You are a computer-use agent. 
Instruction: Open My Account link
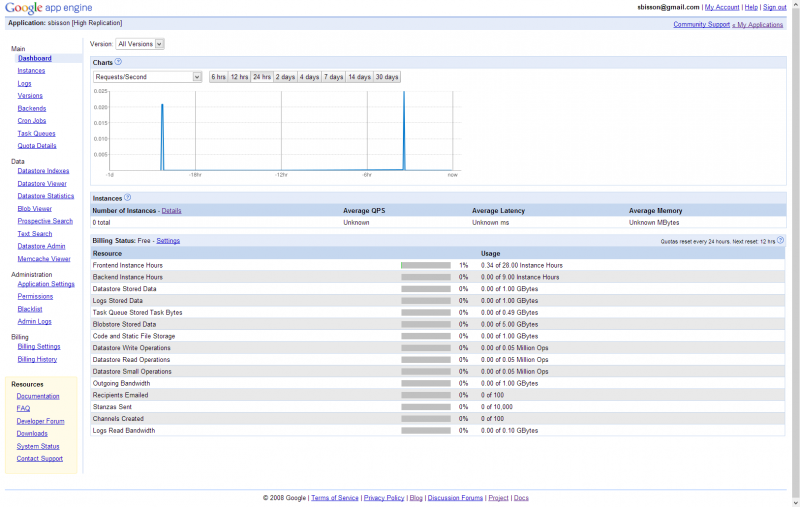coord(722,7)
